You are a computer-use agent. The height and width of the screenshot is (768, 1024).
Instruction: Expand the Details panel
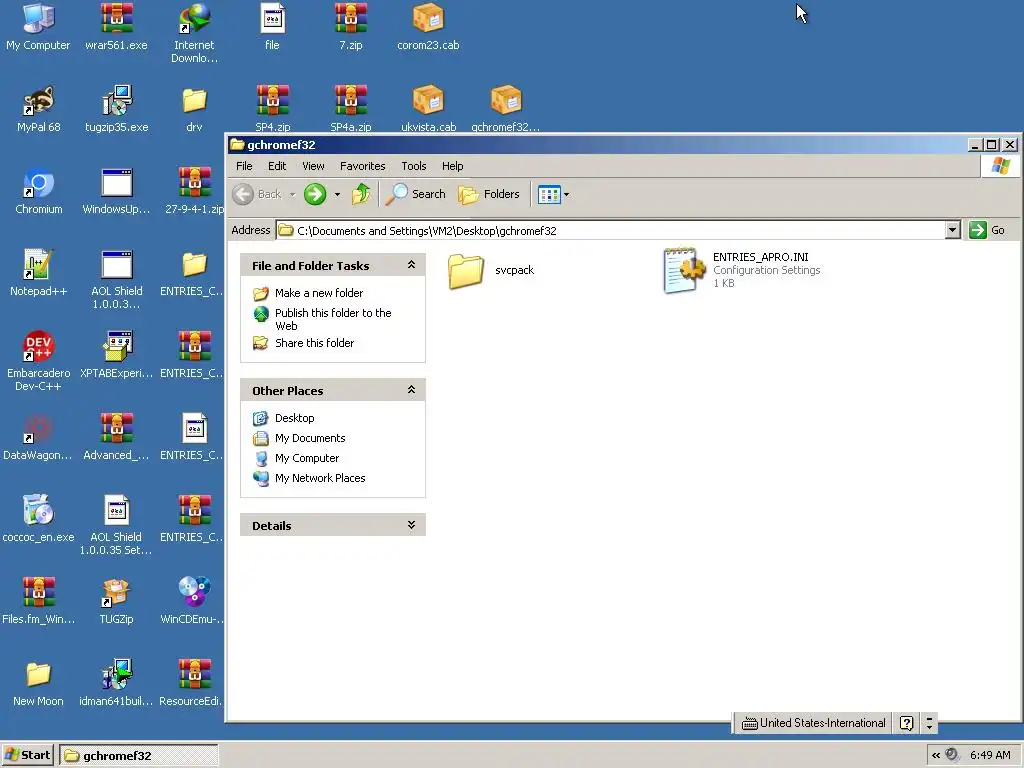click(x=411, y=525)
